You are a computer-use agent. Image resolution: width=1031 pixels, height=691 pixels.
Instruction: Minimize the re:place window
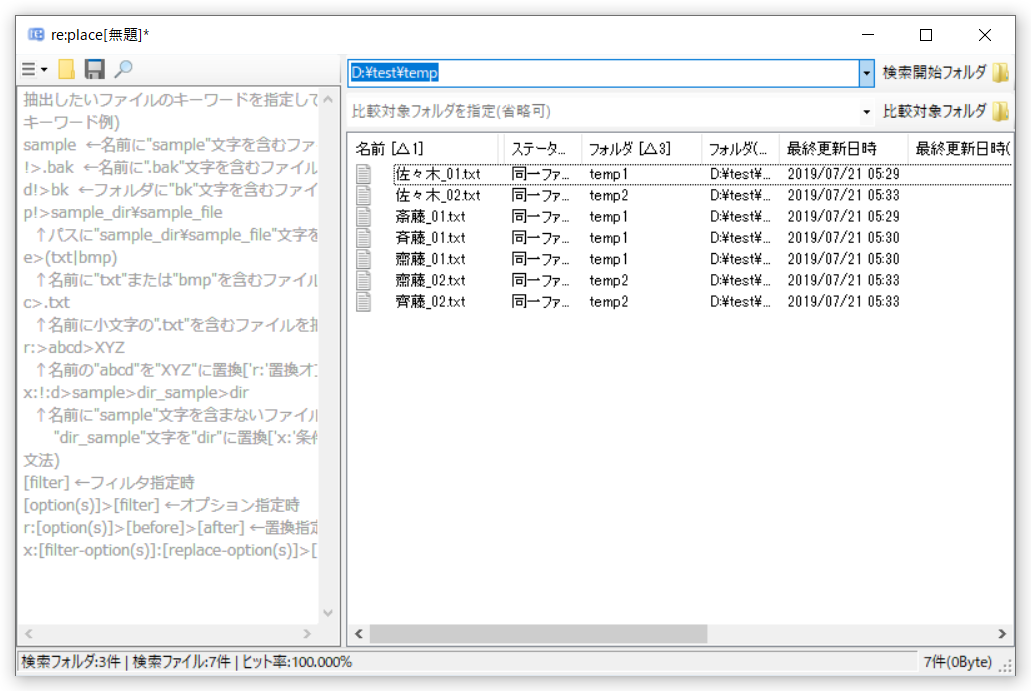pyautogui.click(x=868, y=35)
